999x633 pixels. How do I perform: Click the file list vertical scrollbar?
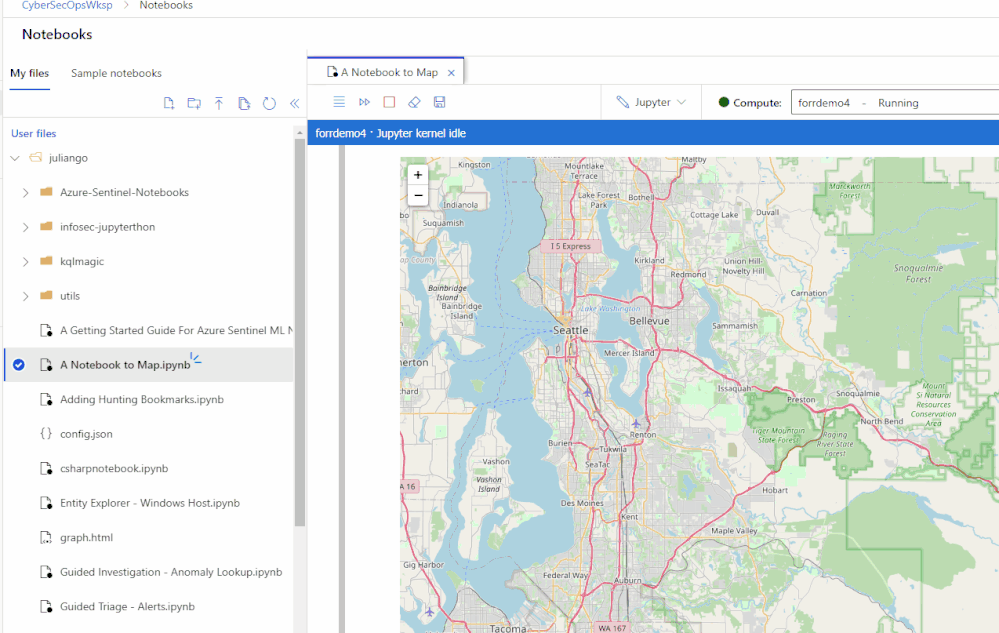click(300, 330)
